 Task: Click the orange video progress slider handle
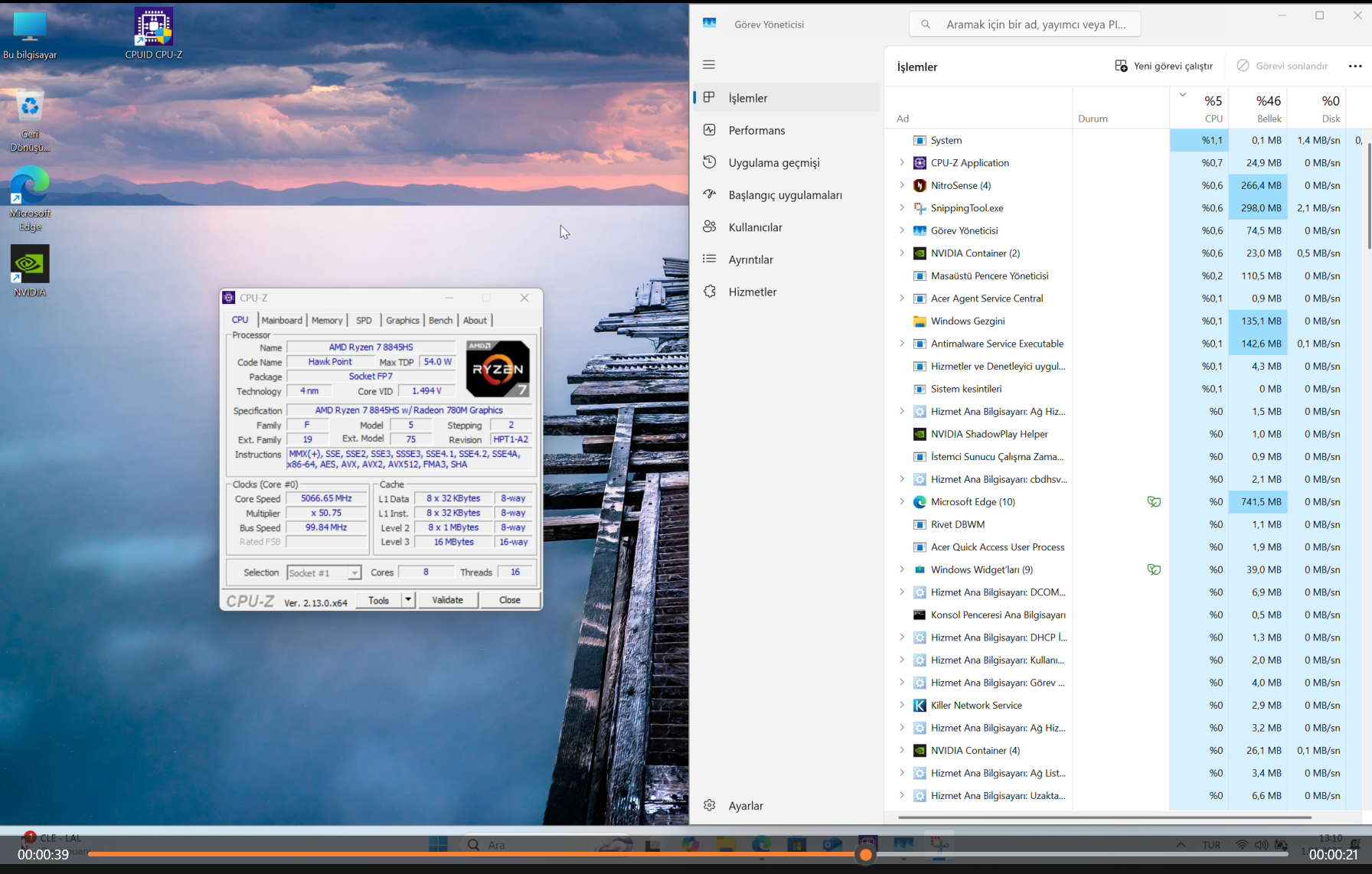click(865, 855)
